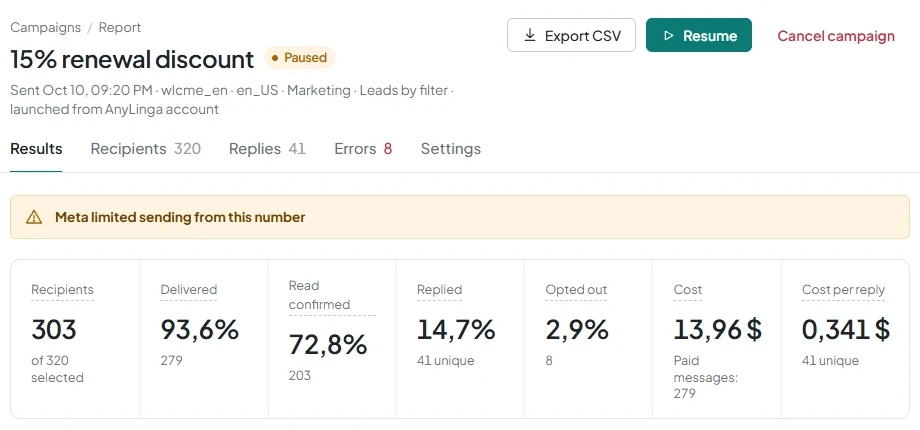Click the Meta limited sending warning banner
This screenshot has height=430, width=920.
tap(459, 217)
